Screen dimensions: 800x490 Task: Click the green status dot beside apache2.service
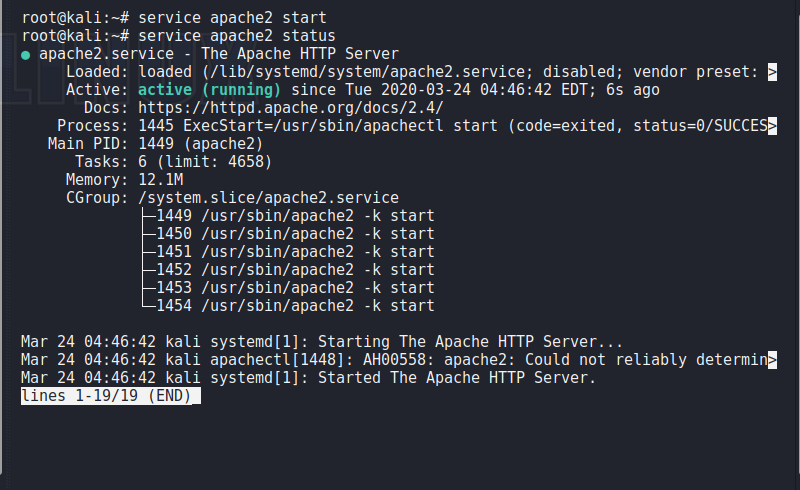26,54
